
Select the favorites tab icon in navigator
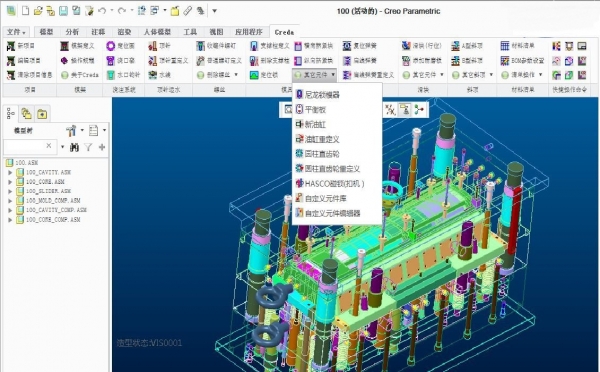pos(42,114)
